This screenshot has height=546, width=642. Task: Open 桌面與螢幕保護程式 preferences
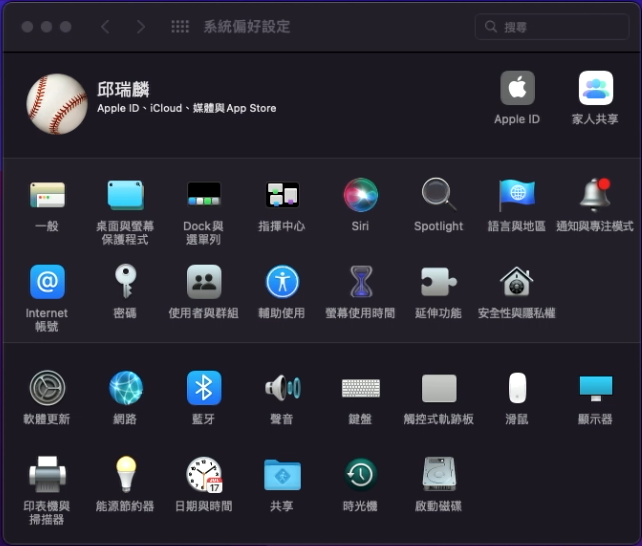[125, 195]
